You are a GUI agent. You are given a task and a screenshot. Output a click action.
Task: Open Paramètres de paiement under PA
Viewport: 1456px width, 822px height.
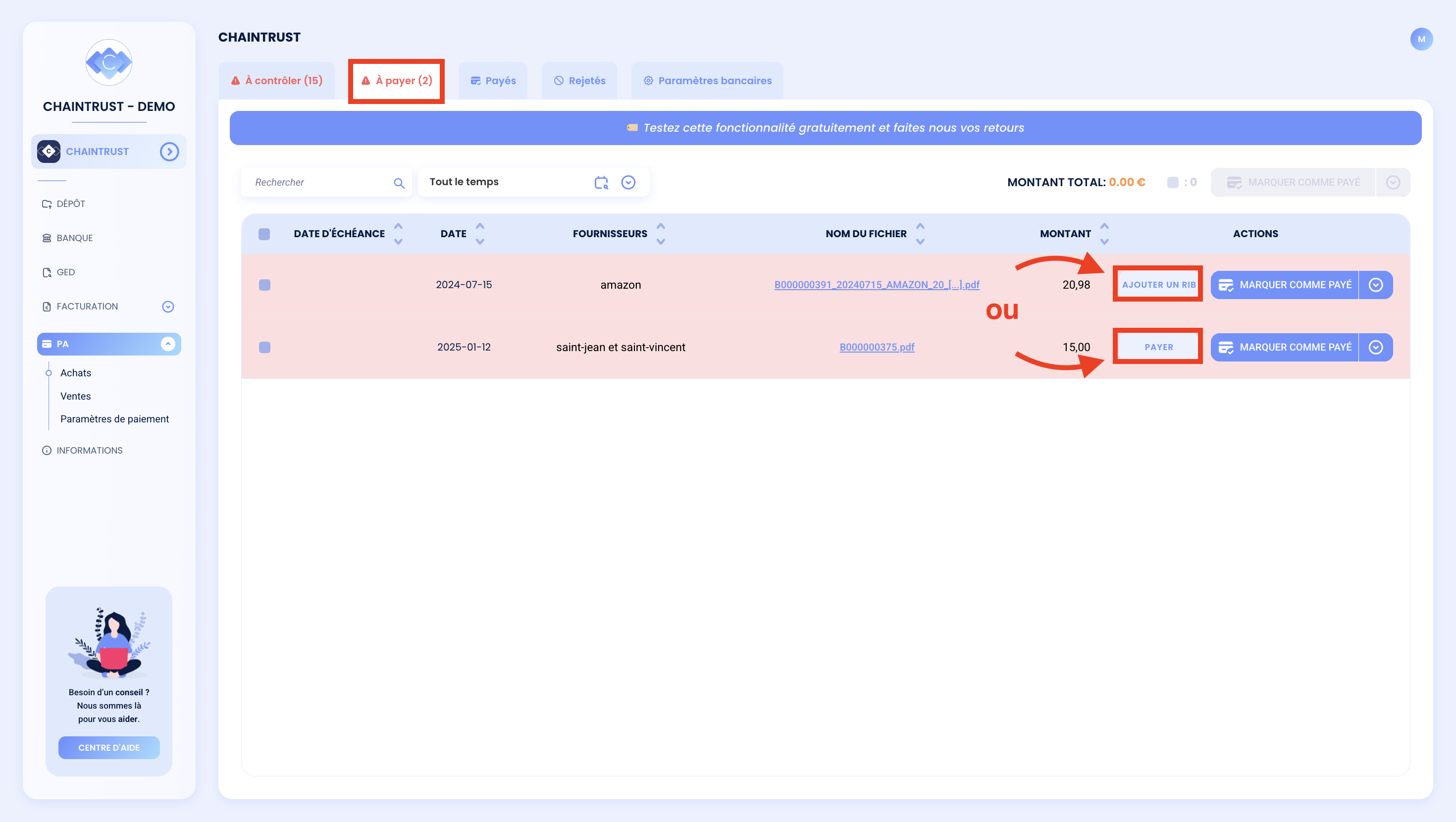click(x=115, y=419)
